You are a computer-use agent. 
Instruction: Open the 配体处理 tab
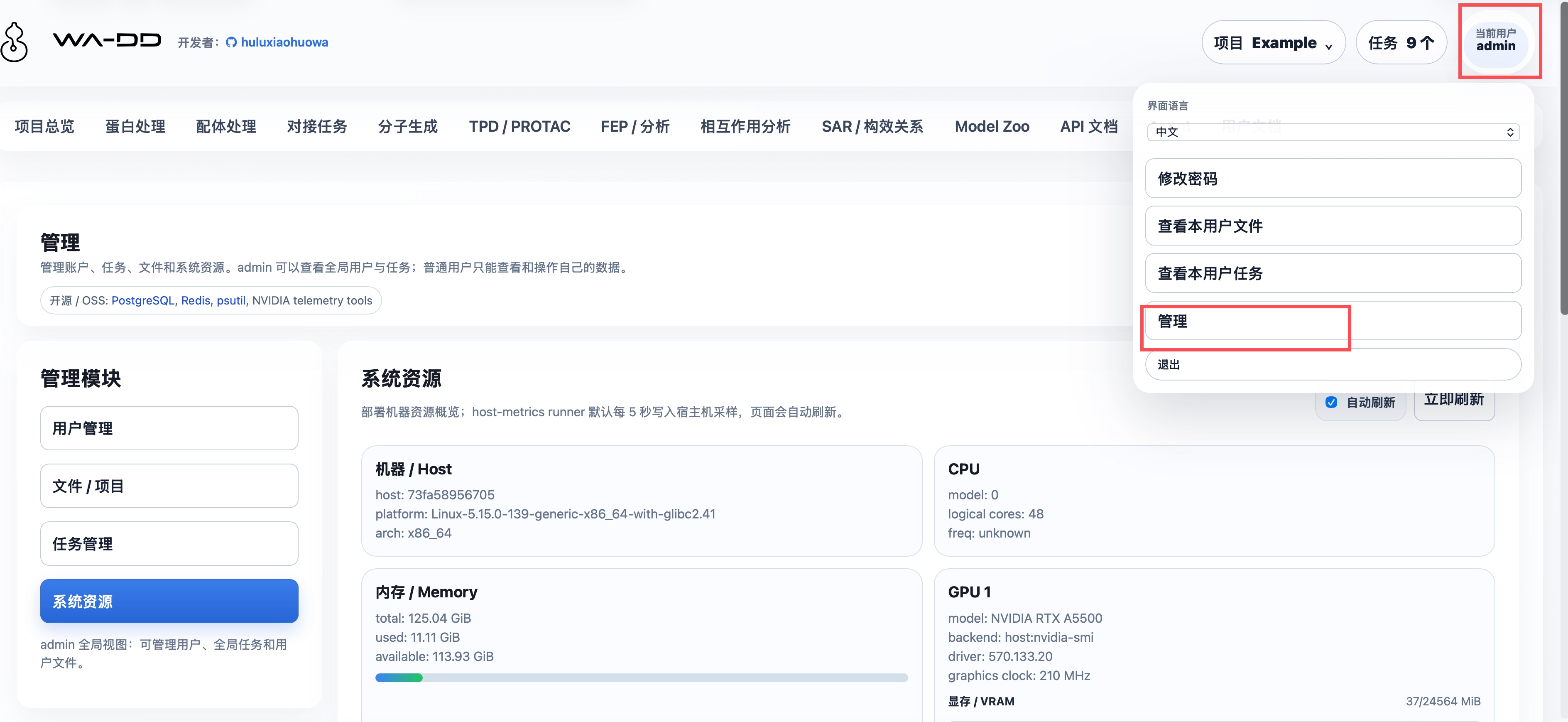click(x=226, y=127)
